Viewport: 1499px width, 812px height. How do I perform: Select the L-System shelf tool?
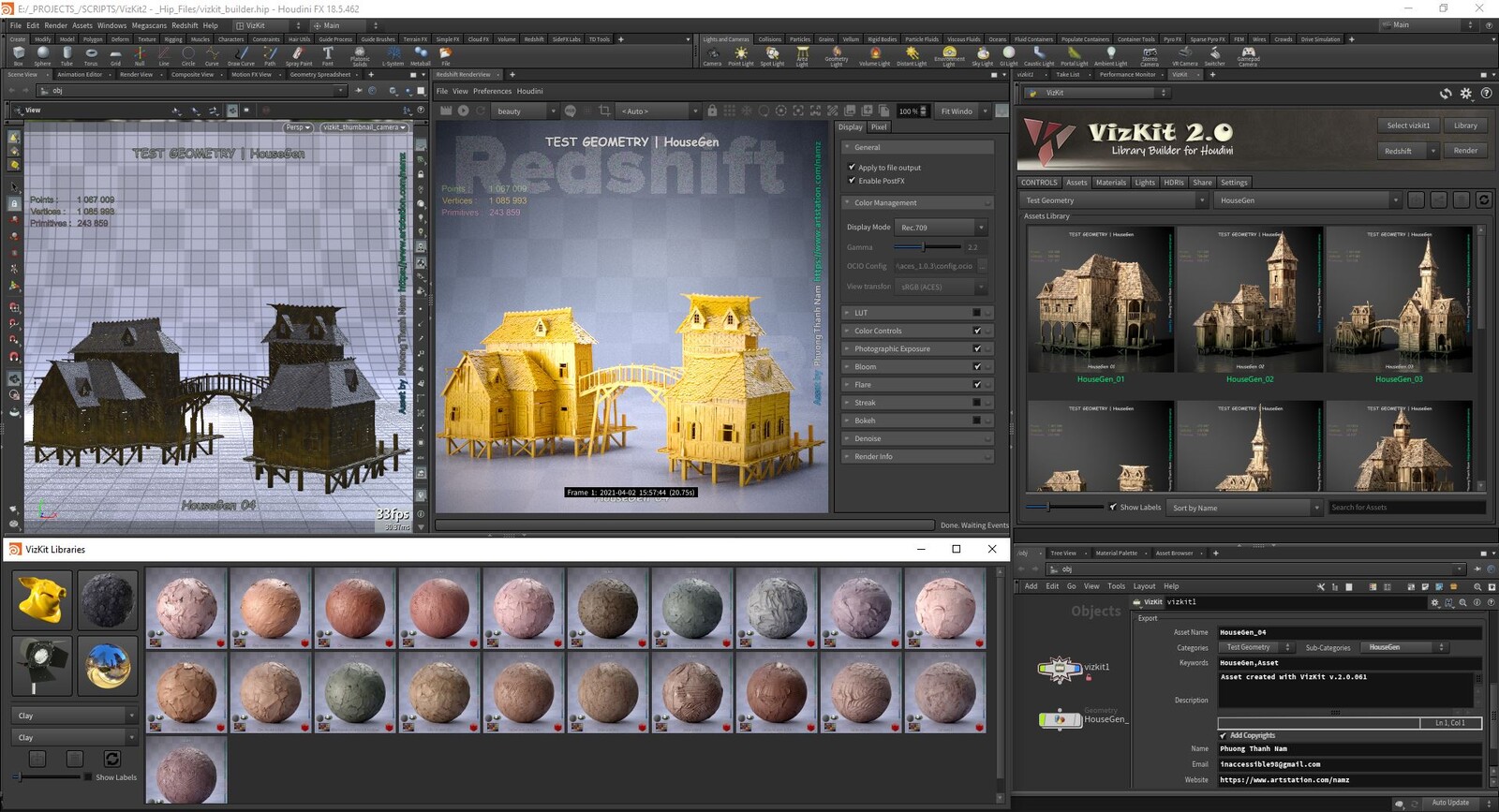pyautogui.click(x=393, y=56)
